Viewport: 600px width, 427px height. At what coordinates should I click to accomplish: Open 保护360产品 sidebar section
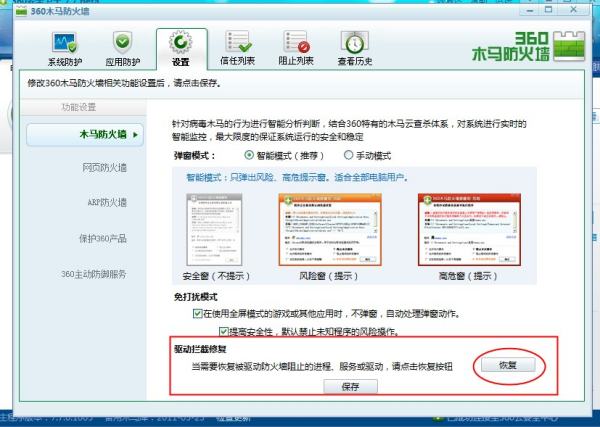pos(103,238)
